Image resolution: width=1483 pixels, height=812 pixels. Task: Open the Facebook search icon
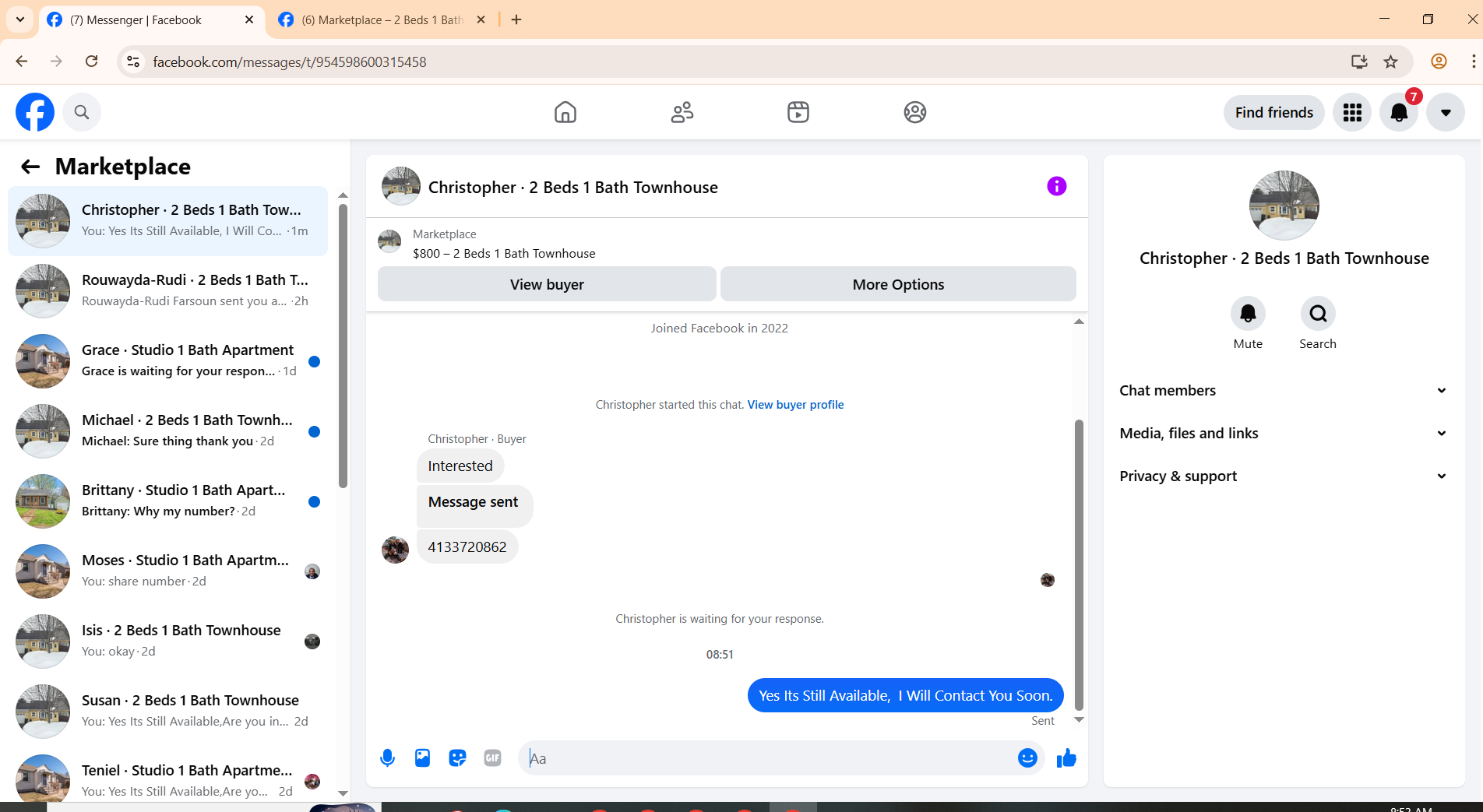82,112
